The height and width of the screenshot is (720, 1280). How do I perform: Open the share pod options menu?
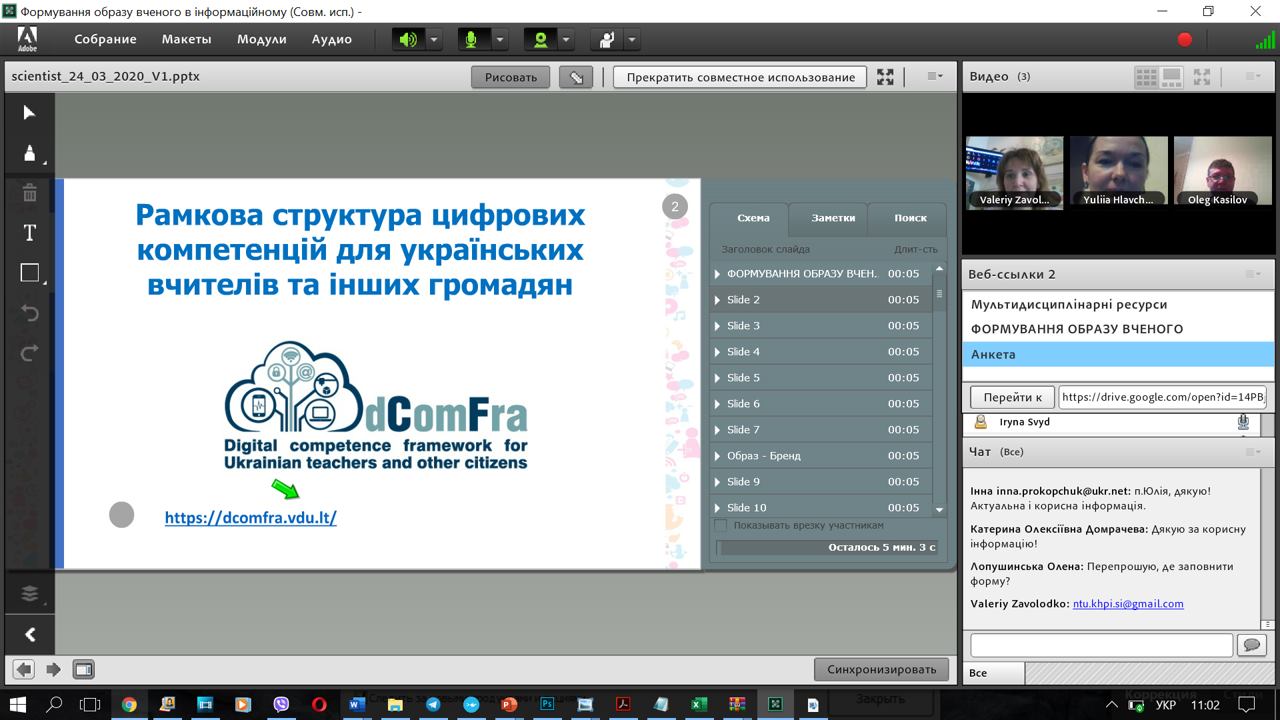935,76
